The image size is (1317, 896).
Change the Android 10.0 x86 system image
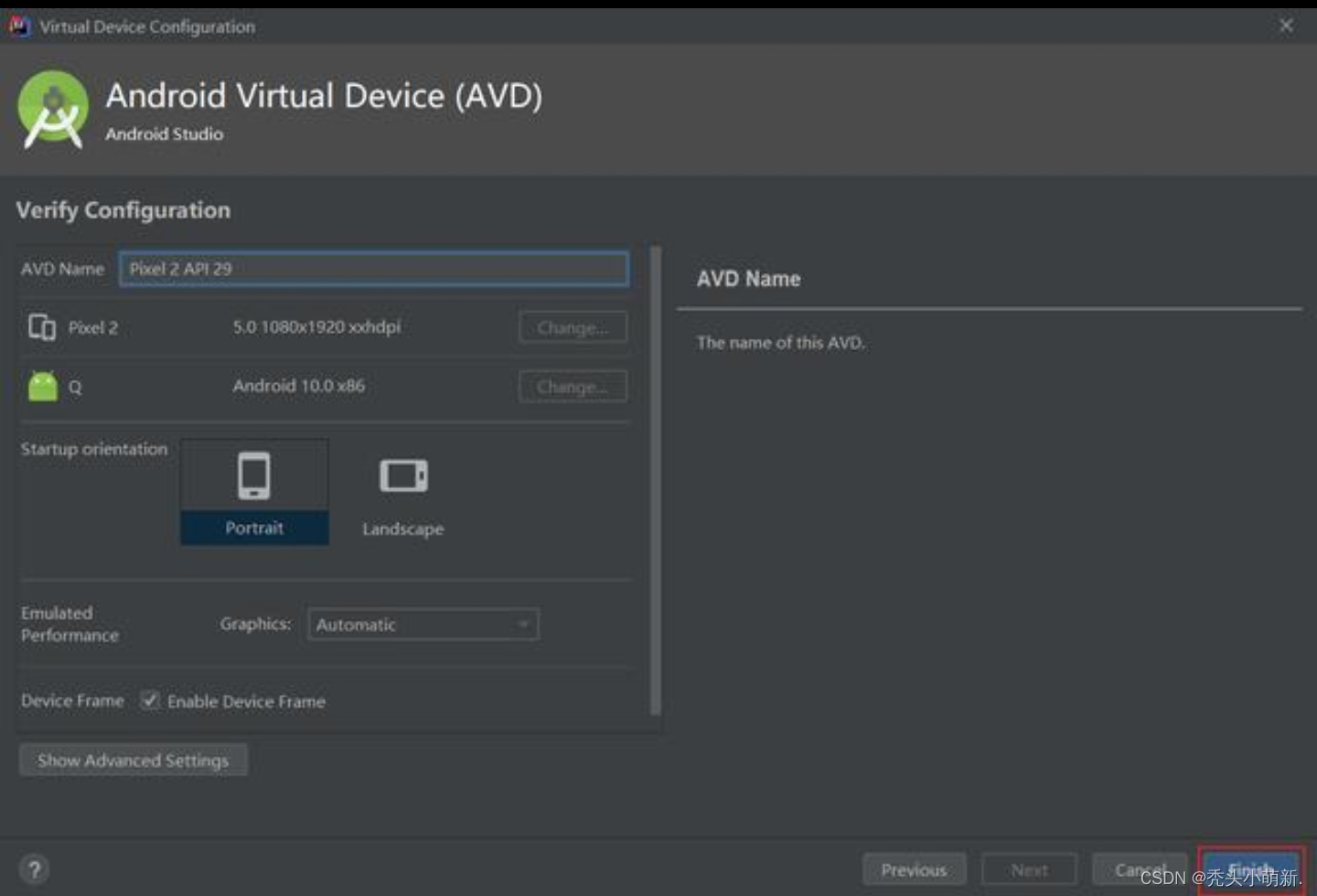[x=573, y=387]
